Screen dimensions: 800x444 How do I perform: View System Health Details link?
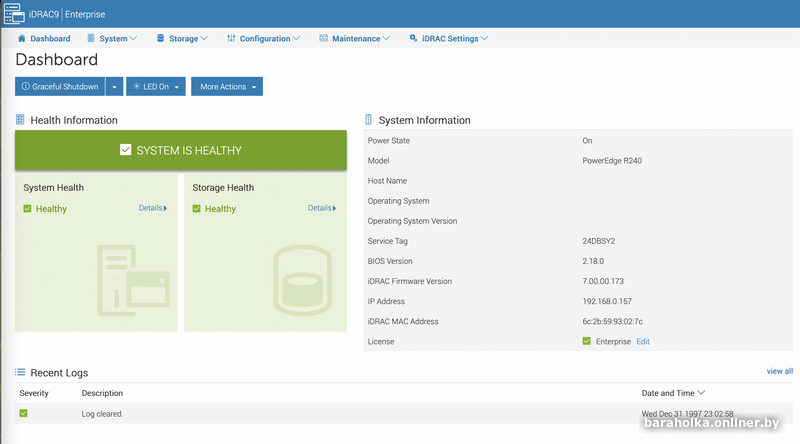tap(153, 208)
